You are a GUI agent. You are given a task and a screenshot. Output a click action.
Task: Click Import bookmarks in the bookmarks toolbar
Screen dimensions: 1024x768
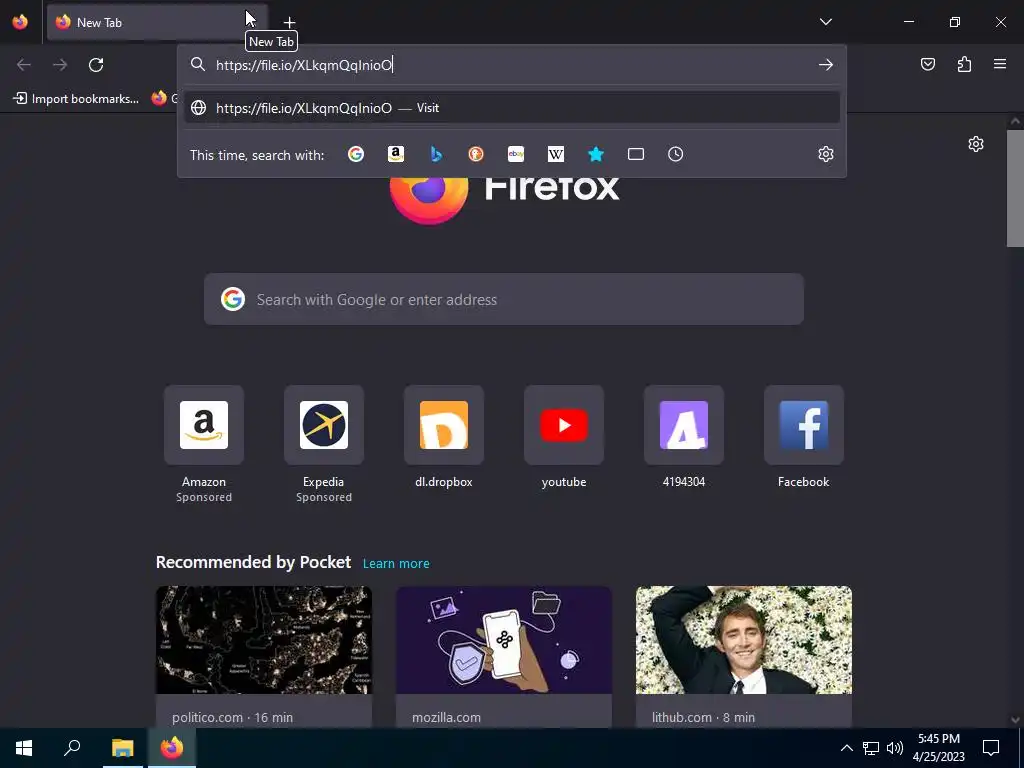tap(76, 99)
